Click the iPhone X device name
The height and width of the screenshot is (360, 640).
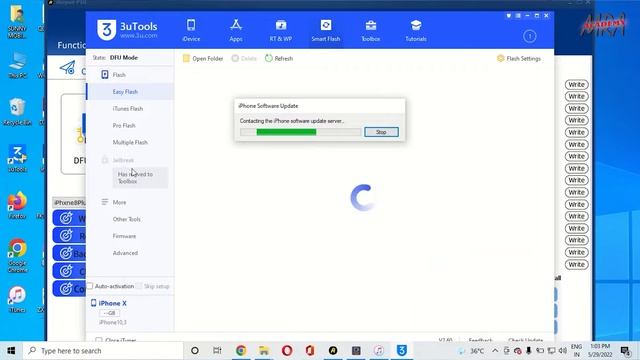(112, 303)
